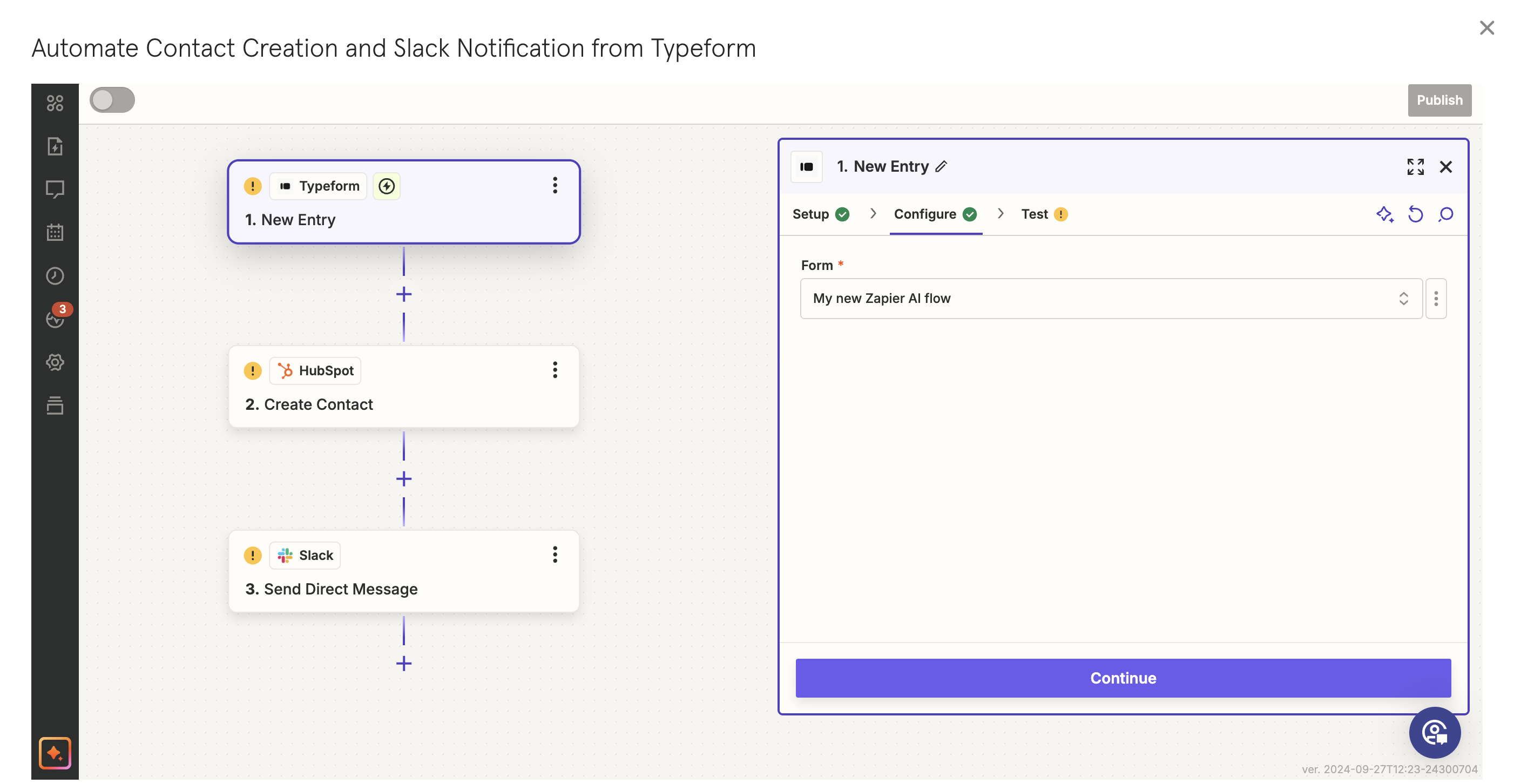Image resolution: width=1514 pixels, height=784 pixels.
Task: Click the Continue button
Action: pyautogui.click(x=1123, y=678)
